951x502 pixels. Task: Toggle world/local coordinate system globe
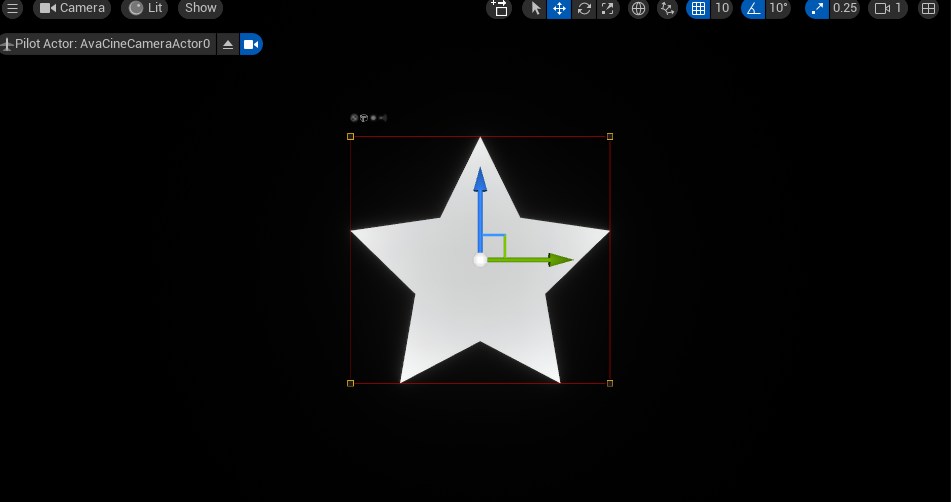pos(638,8)
